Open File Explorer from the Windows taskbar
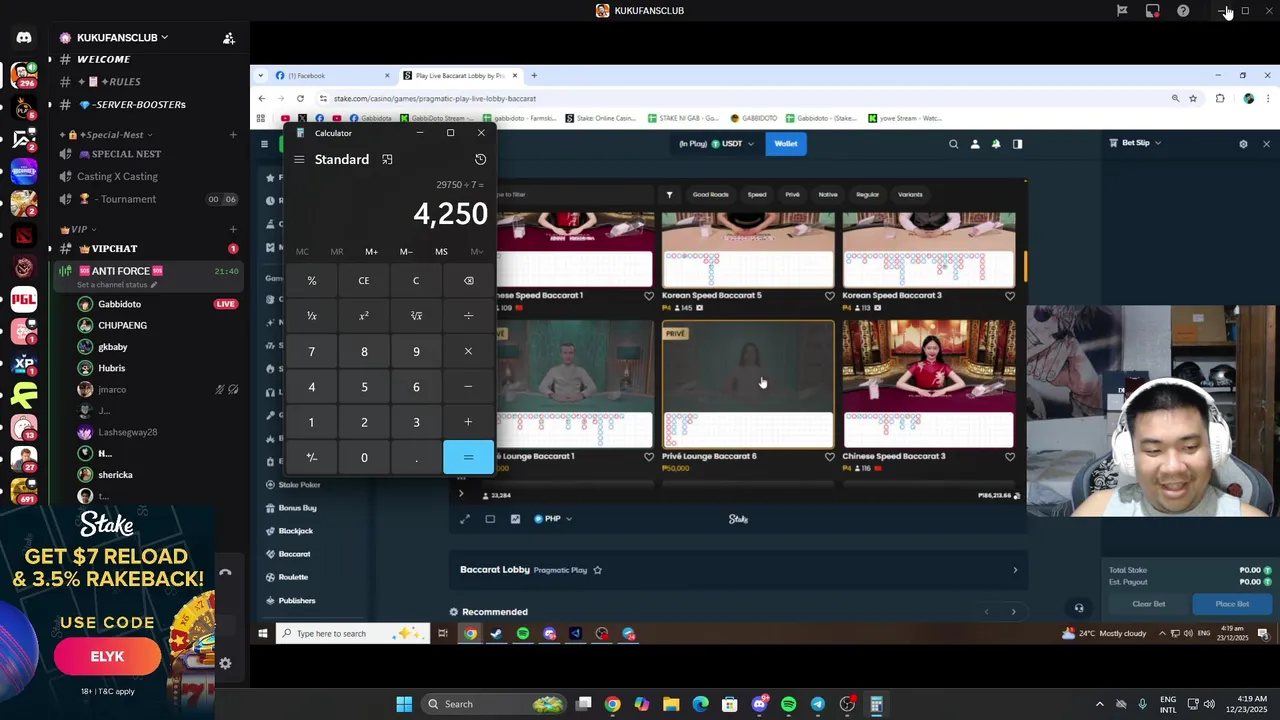Screen dimensions: 1280x720 (x=671, y=704)
